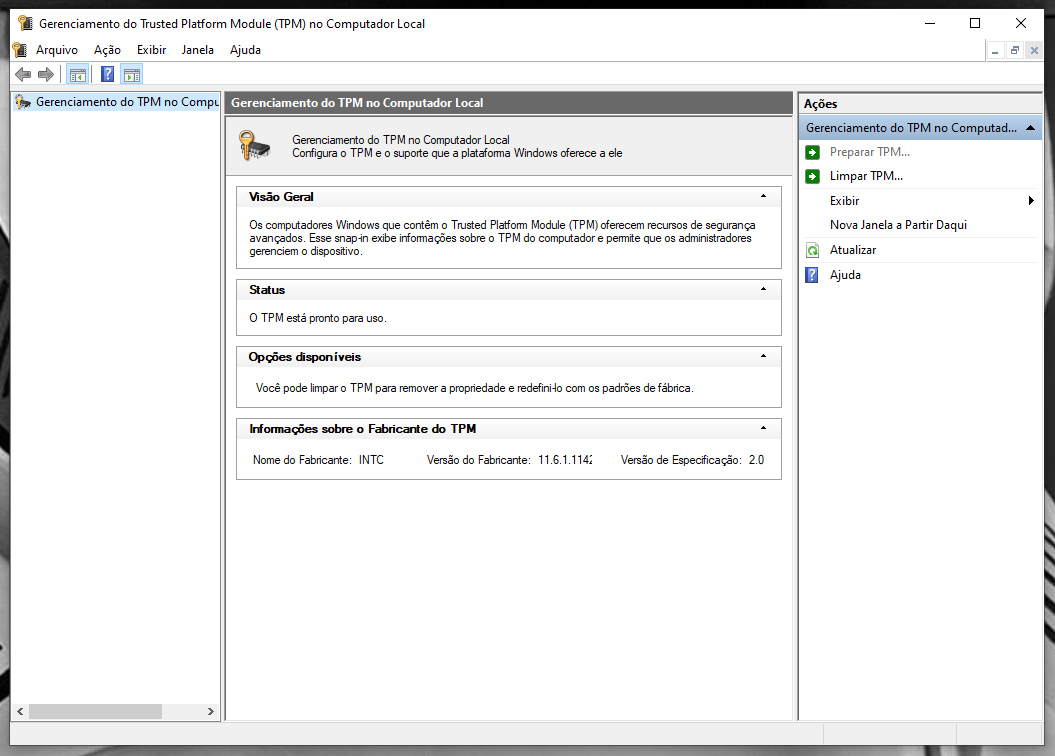
Task: Open the Janela menu
Action: (x=197, y=50)
